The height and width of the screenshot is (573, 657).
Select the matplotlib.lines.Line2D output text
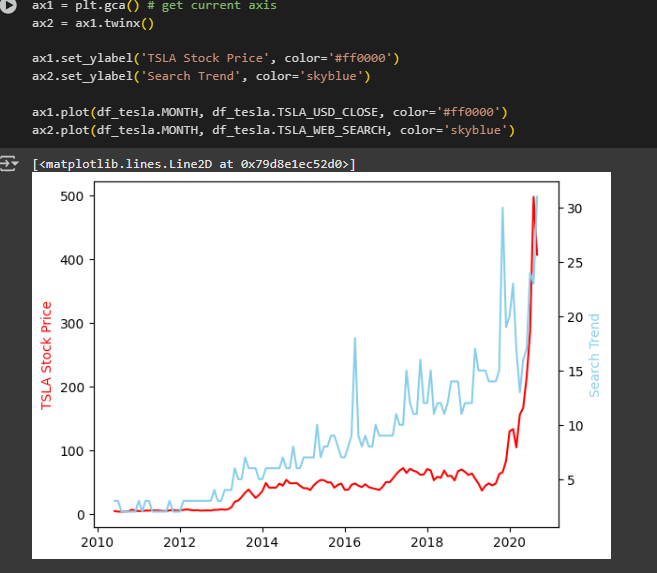(x=194, y=164)
